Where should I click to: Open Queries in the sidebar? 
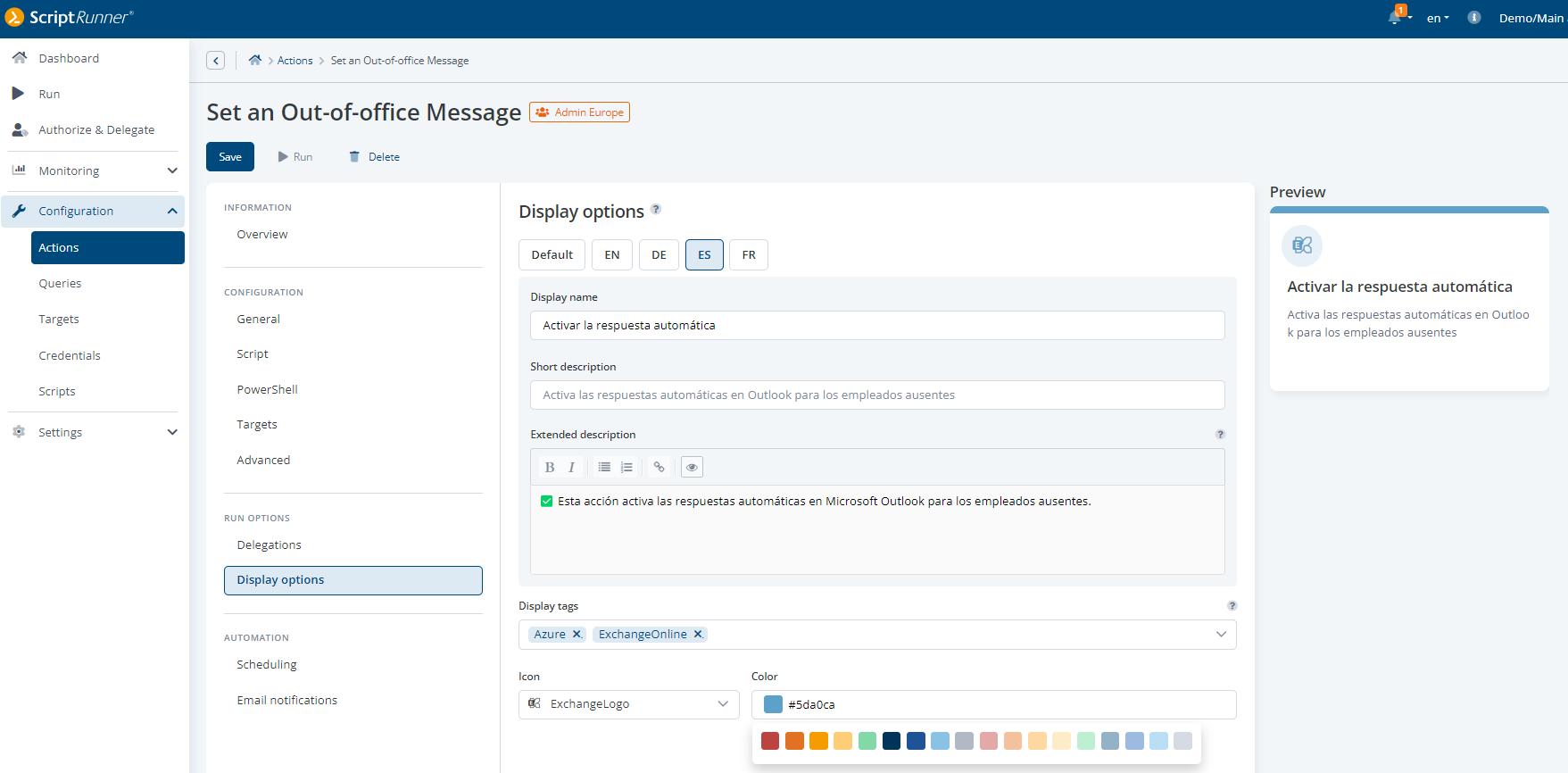(60, 283)
